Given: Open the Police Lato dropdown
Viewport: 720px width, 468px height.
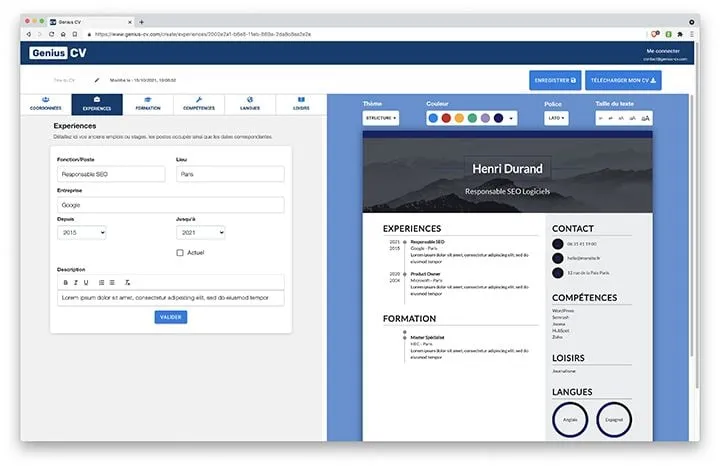Looking at the screenshot, I should (556, 118).
